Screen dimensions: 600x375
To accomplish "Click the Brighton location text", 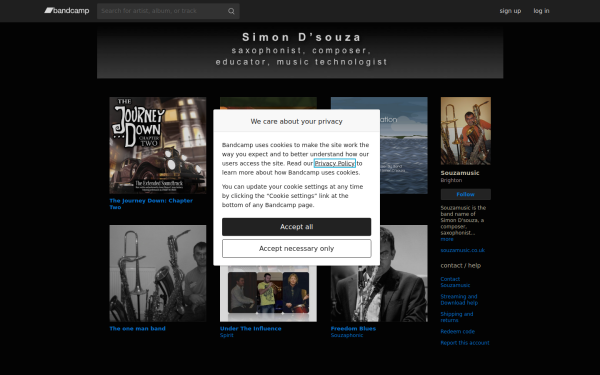I will [x=451, y=180].
